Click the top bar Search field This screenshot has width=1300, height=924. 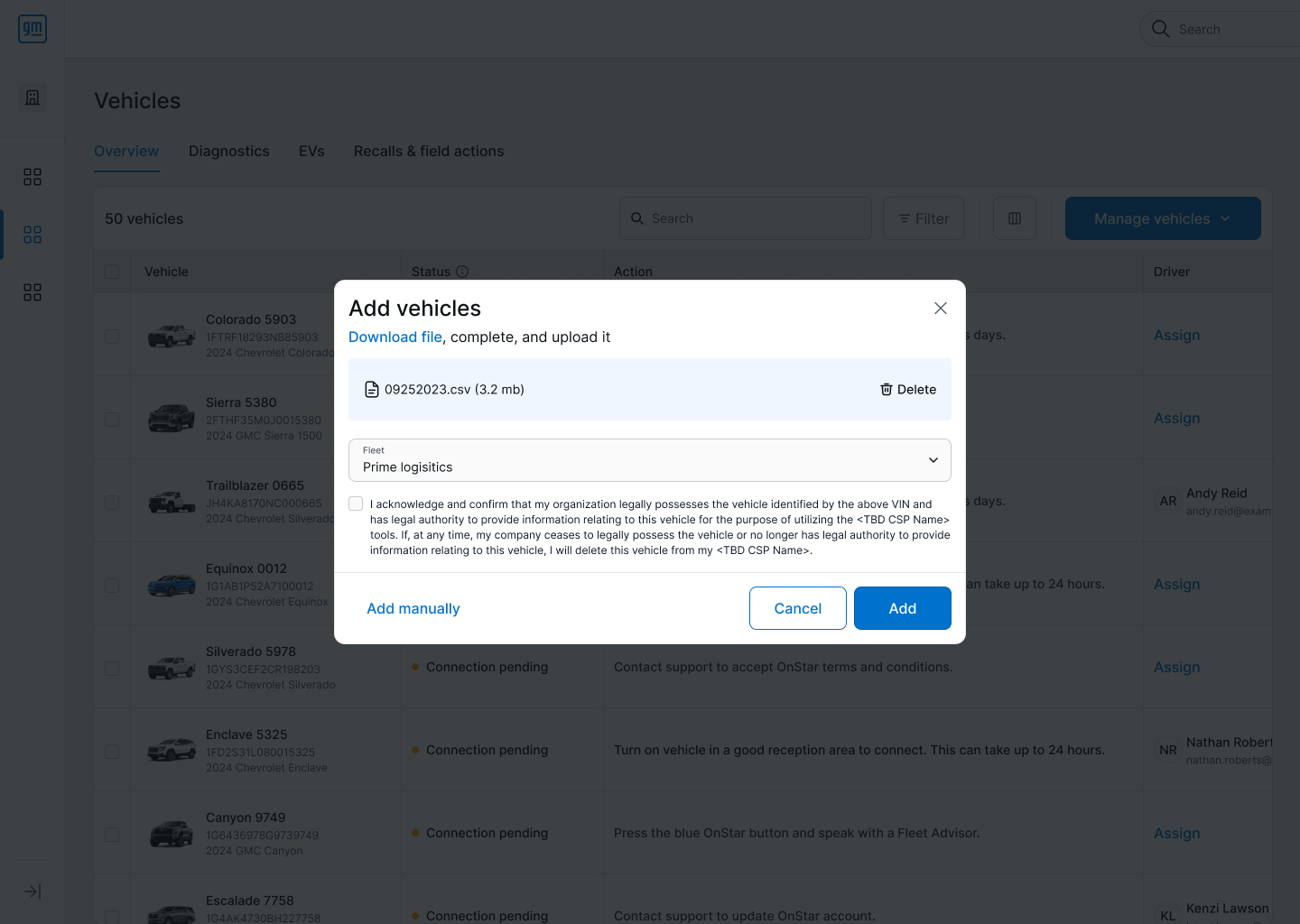tap(1220, 29)
